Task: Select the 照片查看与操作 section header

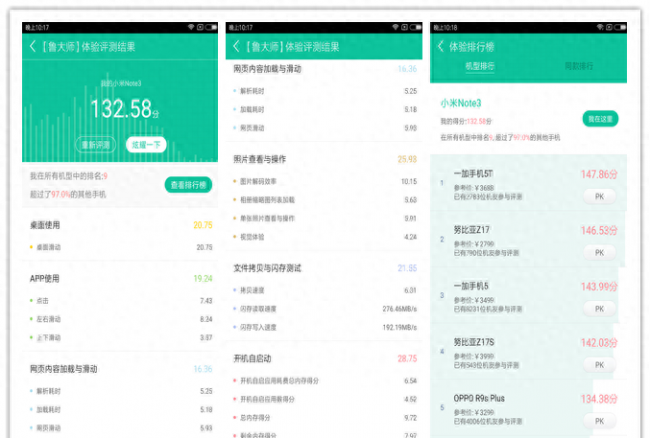Action: tap(260, 159)
